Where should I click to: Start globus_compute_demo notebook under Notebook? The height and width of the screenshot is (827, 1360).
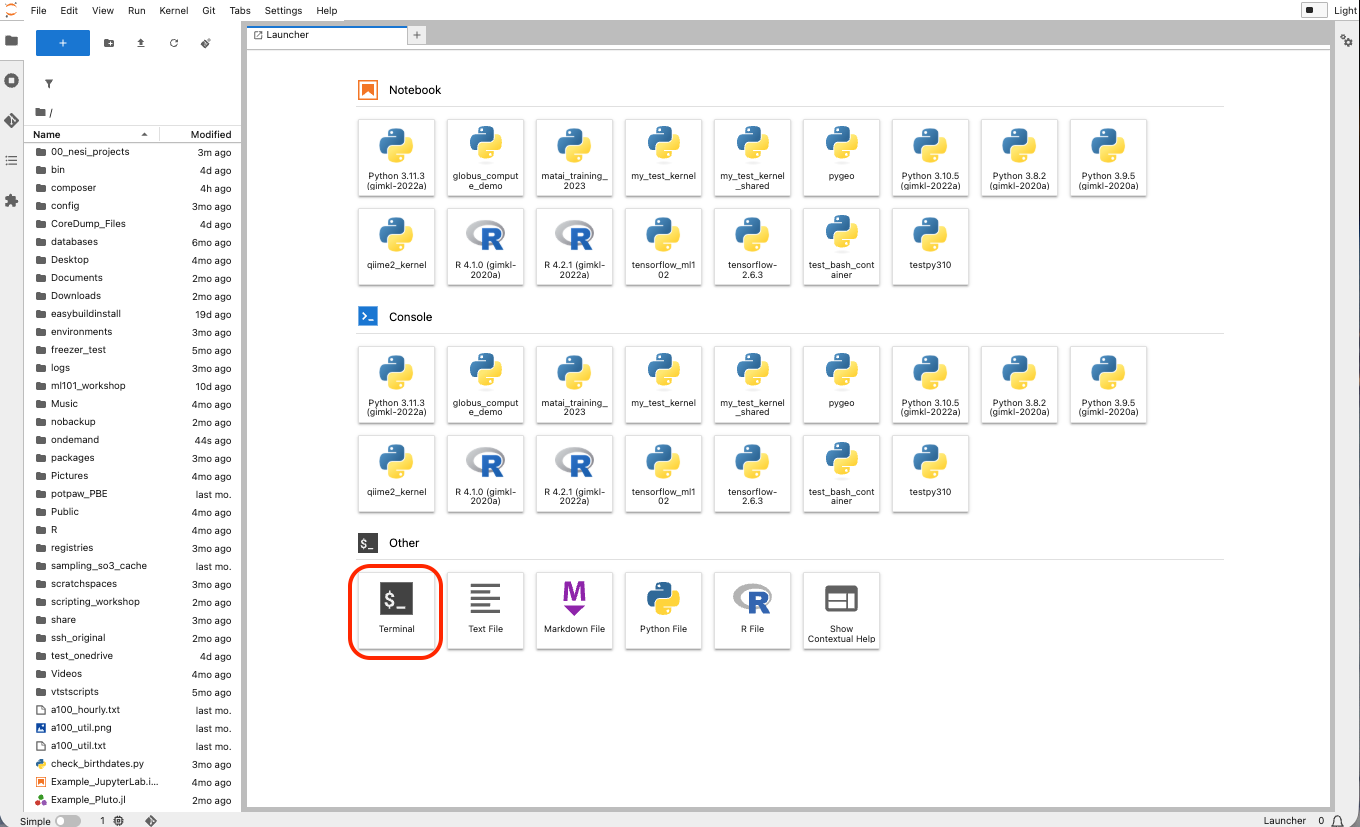click(x=486, y=158)
